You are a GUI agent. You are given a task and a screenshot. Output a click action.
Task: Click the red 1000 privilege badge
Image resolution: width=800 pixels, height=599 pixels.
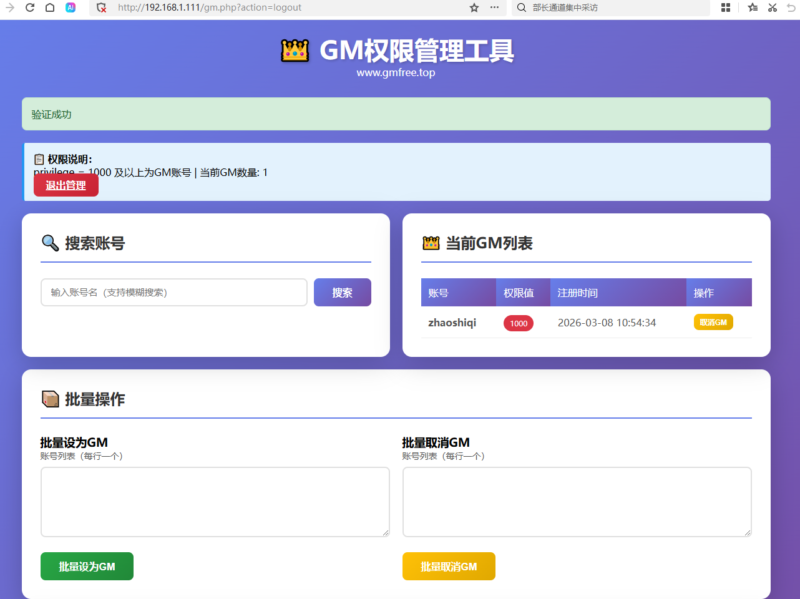[x=519, y=322]
